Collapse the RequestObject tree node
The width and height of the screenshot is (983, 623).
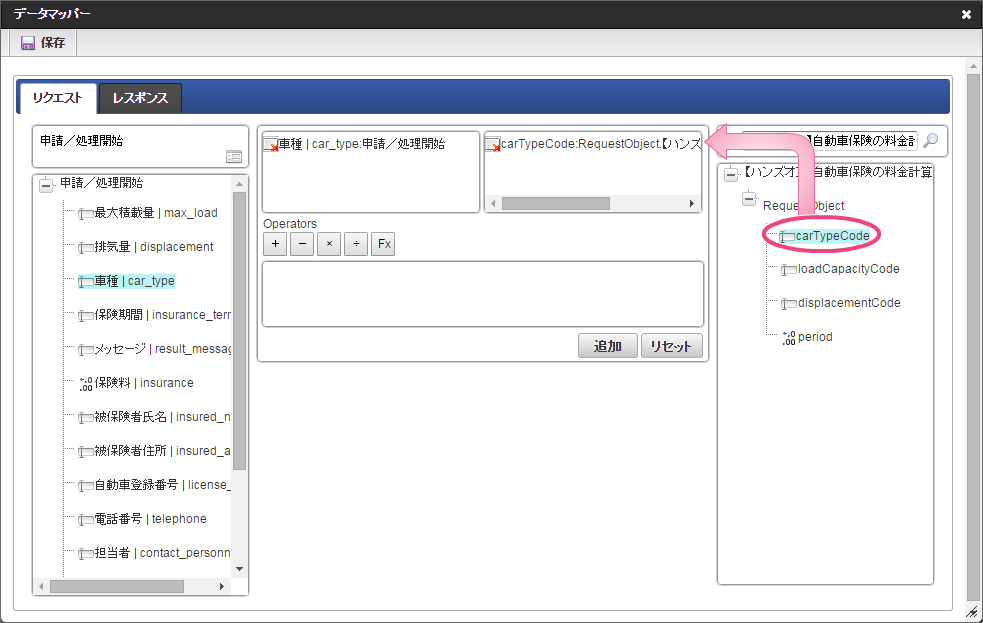tap(749, 199)
